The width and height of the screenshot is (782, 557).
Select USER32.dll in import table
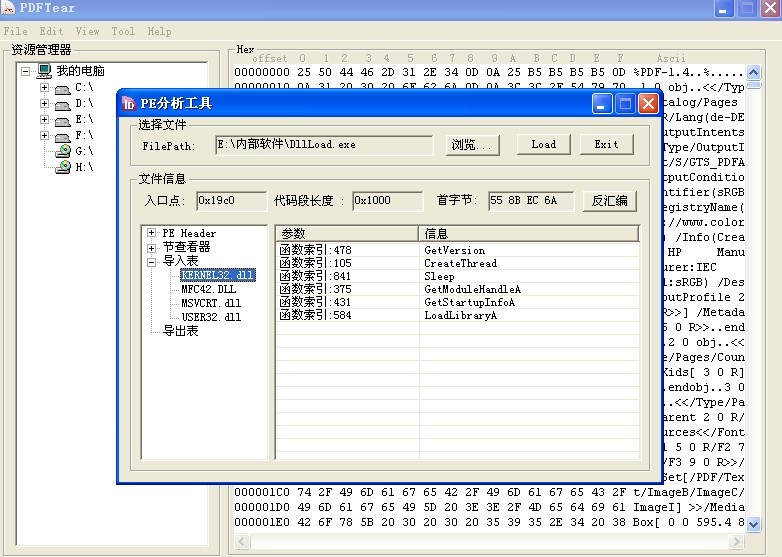[x=211, y=317]
